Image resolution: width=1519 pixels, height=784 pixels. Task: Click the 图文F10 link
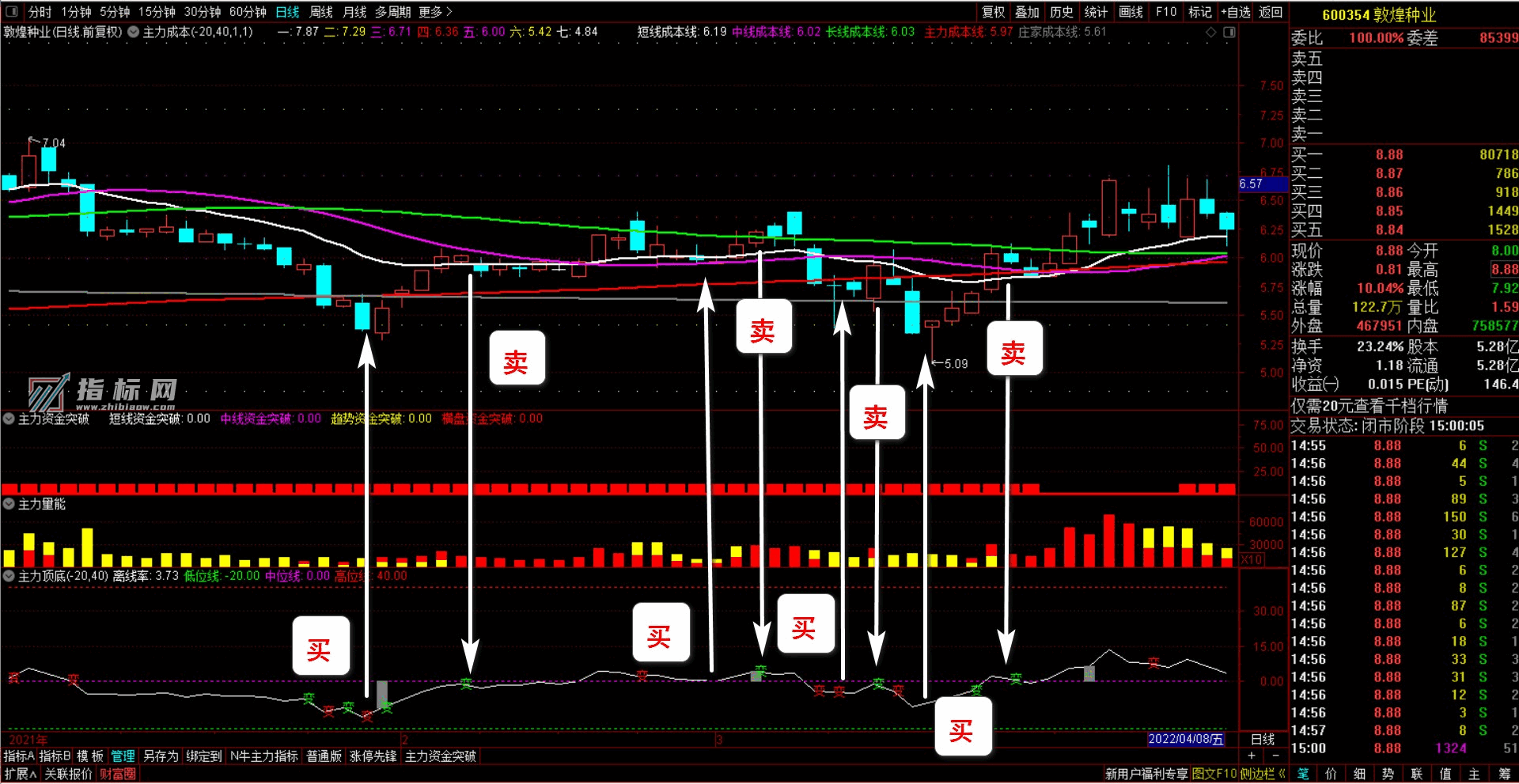coord(1214,774)
